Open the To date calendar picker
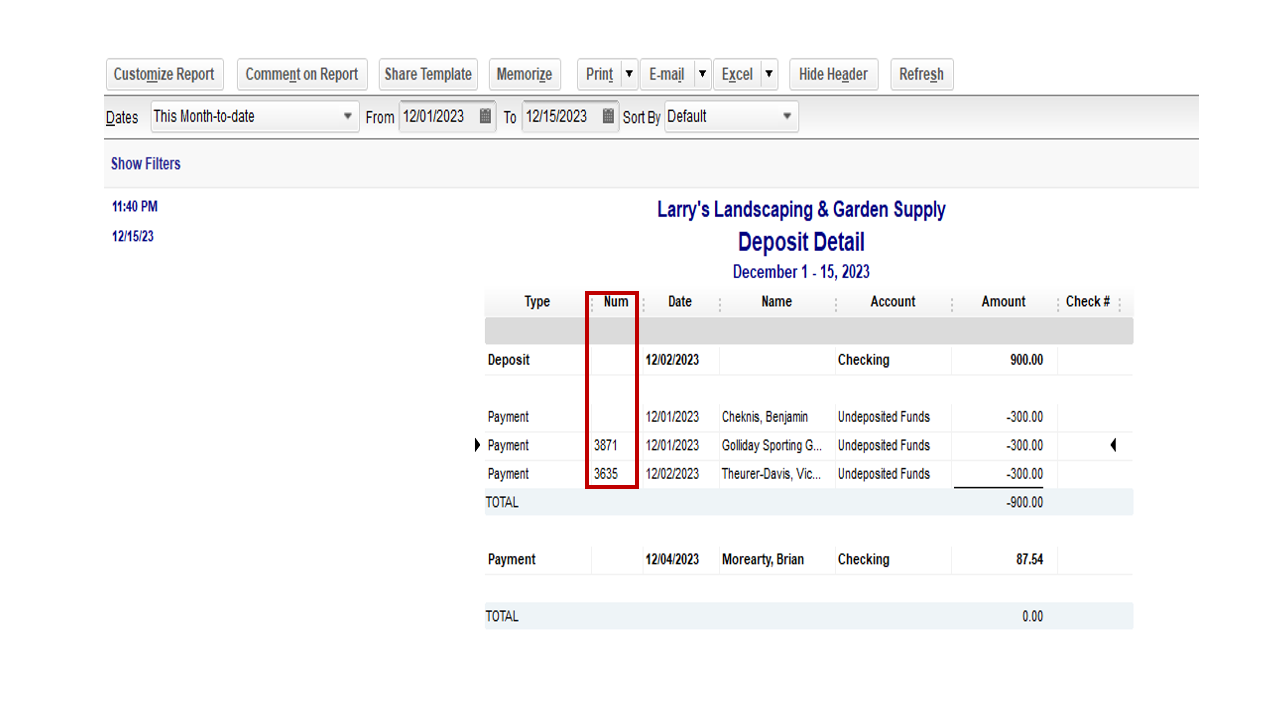This screenshot has width=1280, height=720. pyautogui.click(x=609, y=116)
